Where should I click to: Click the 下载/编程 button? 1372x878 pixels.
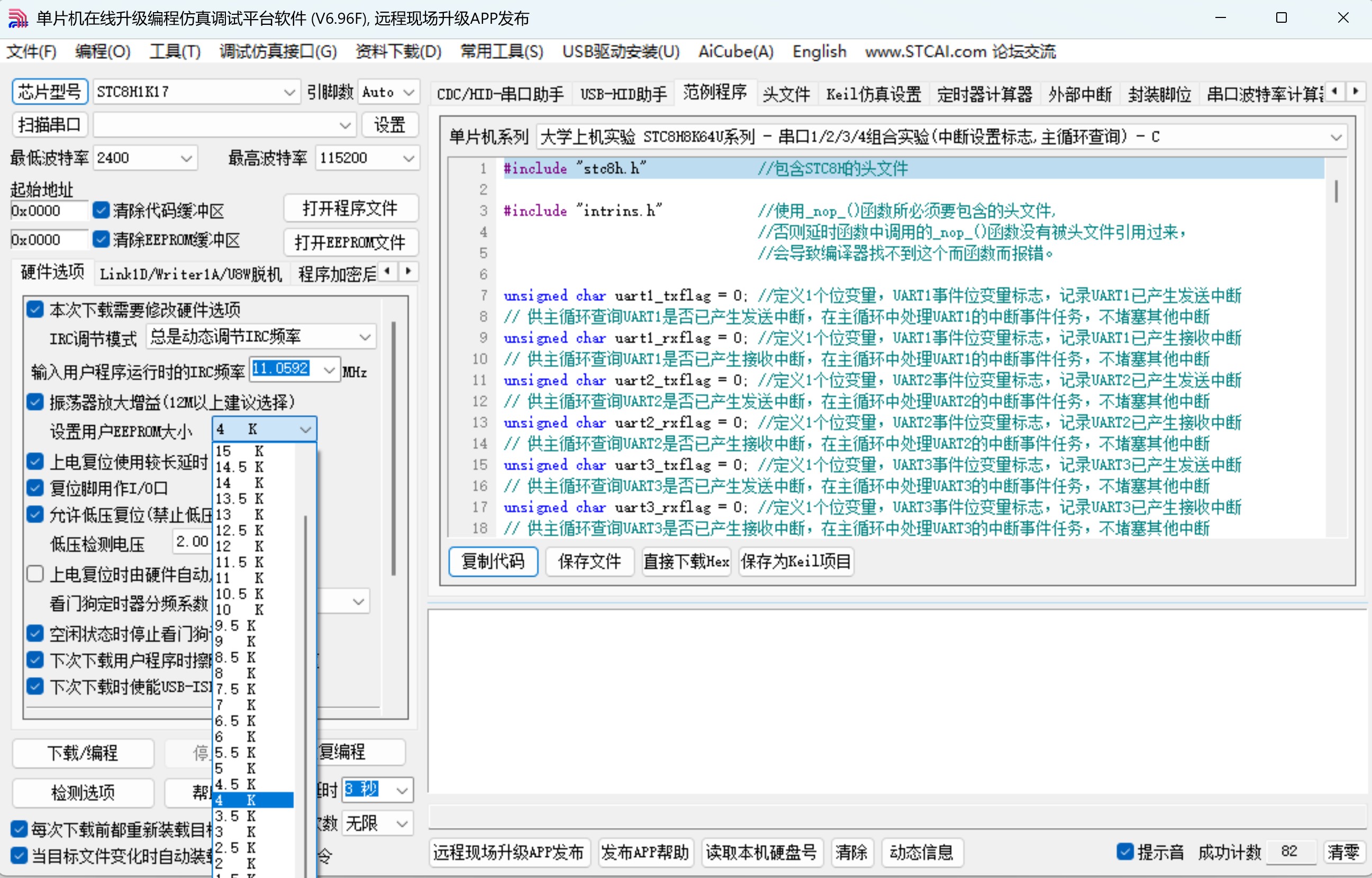pyautogui.click(x=83, y=753)
